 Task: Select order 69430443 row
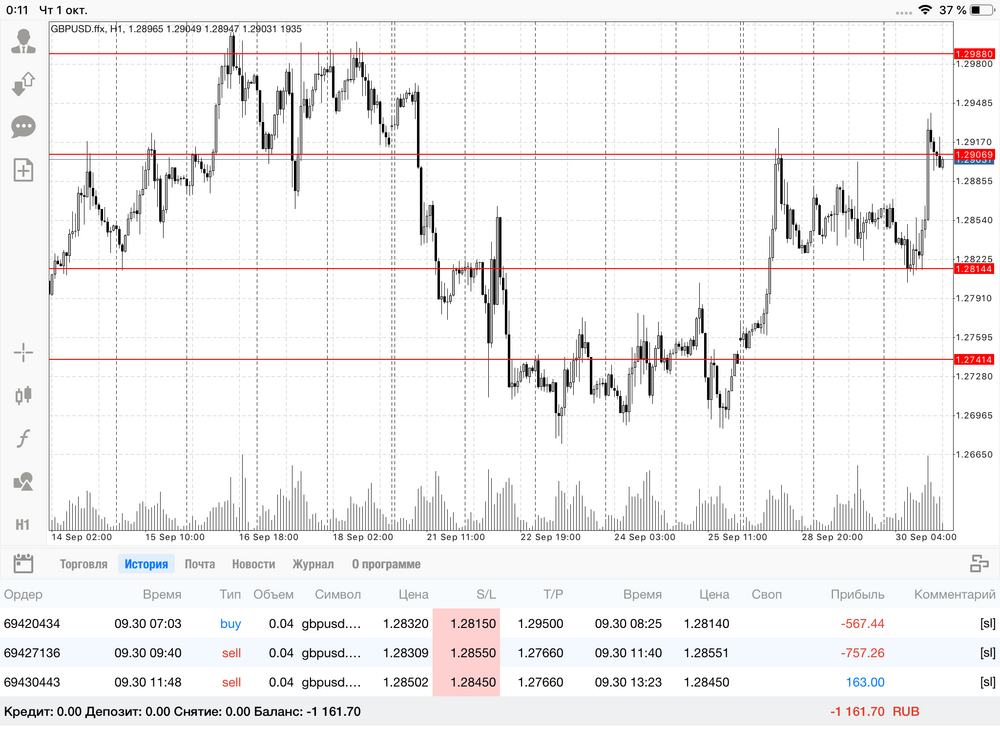pyautogui.click(x=500, y=682)
